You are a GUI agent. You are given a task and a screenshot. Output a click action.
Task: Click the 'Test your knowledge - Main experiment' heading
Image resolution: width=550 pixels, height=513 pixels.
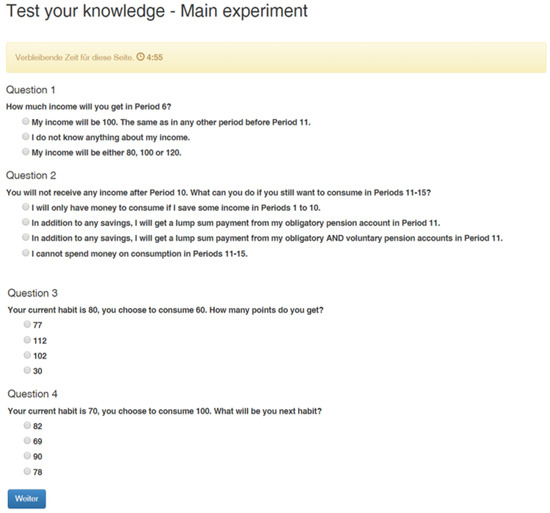pos(157,11)
